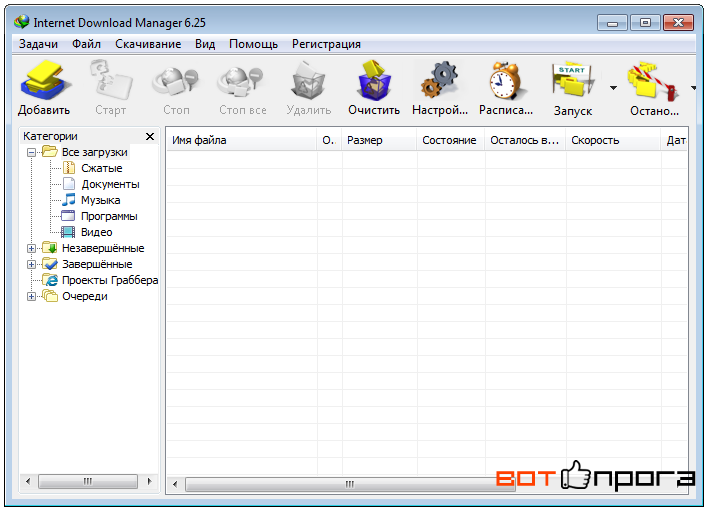Click the Проекты Граббера icon
The height and width of the screenshot is (511, 708).
coord(51,280)
